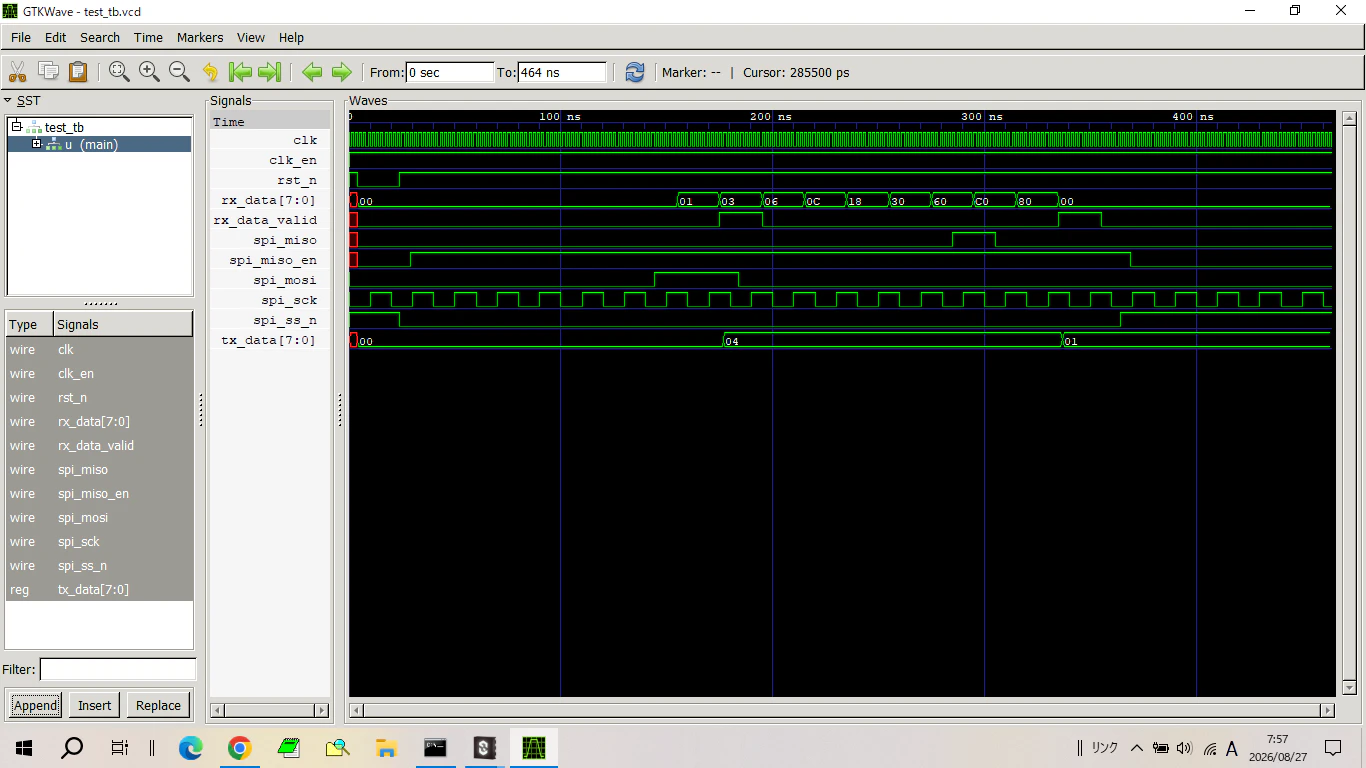
Task: Click the Filter input field
Action: point(118,670)
